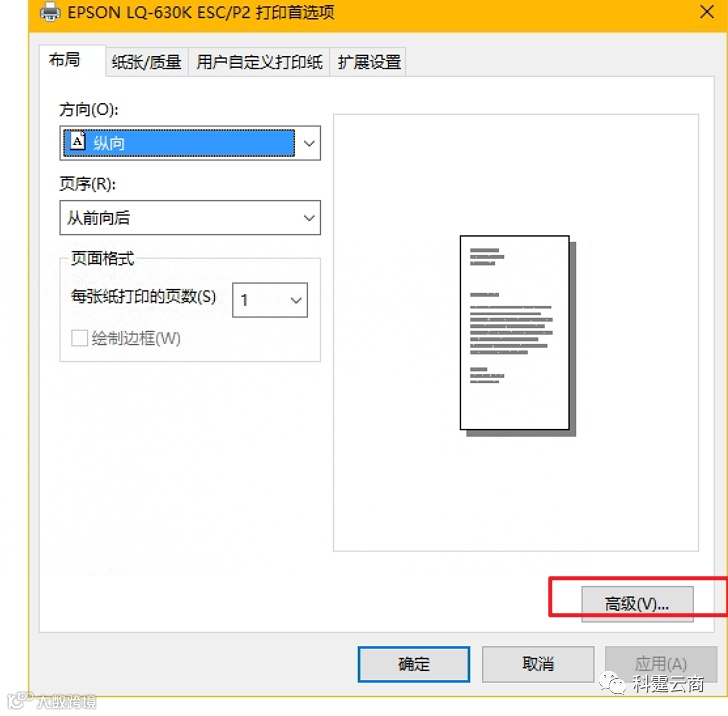This screenshot has width=728, height=716.
Task: Click the 页面格式 group title
Action: point(103,259)
